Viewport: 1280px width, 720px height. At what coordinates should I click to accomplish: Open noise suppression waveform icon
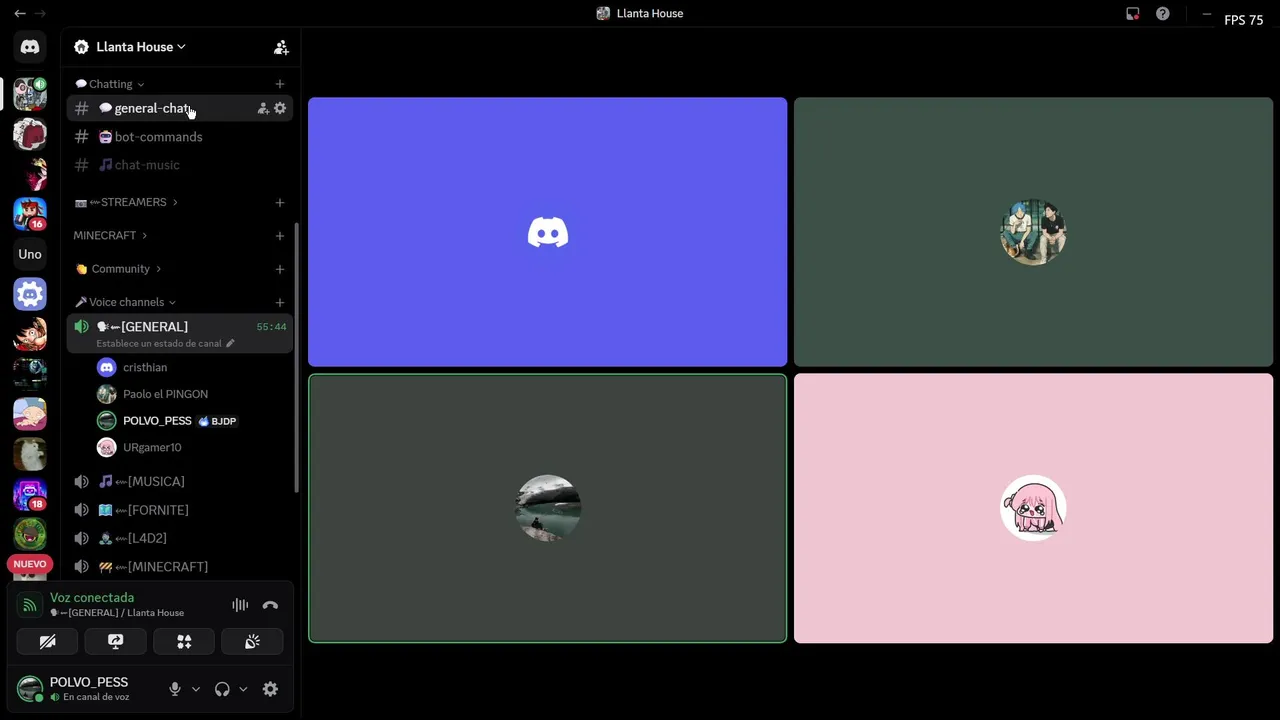(x=240, y=605)
